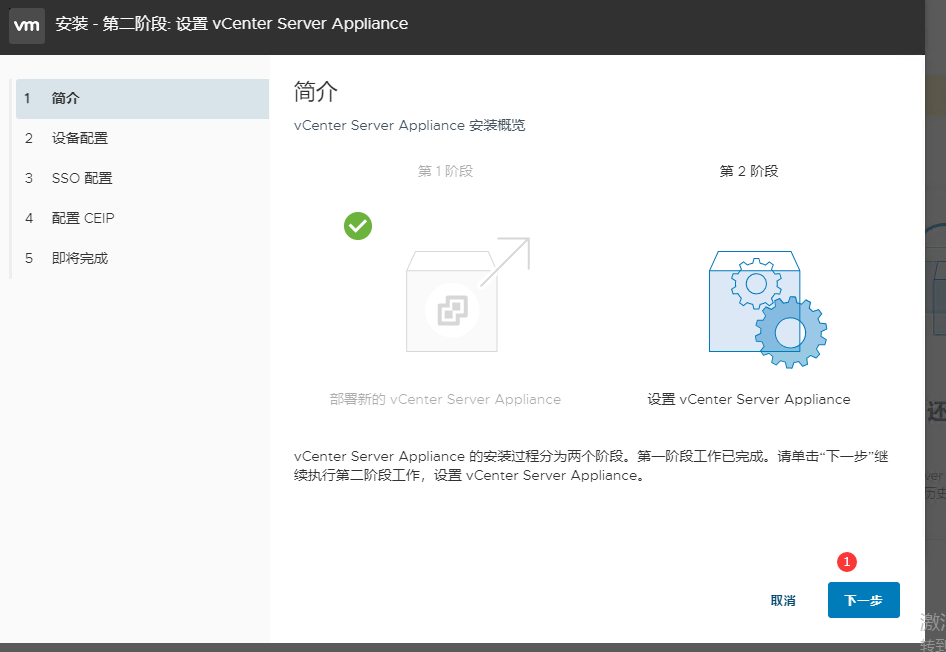
Task: Click the diagonal arrow on stage 1 graphic
Action: tap(508, 260)
